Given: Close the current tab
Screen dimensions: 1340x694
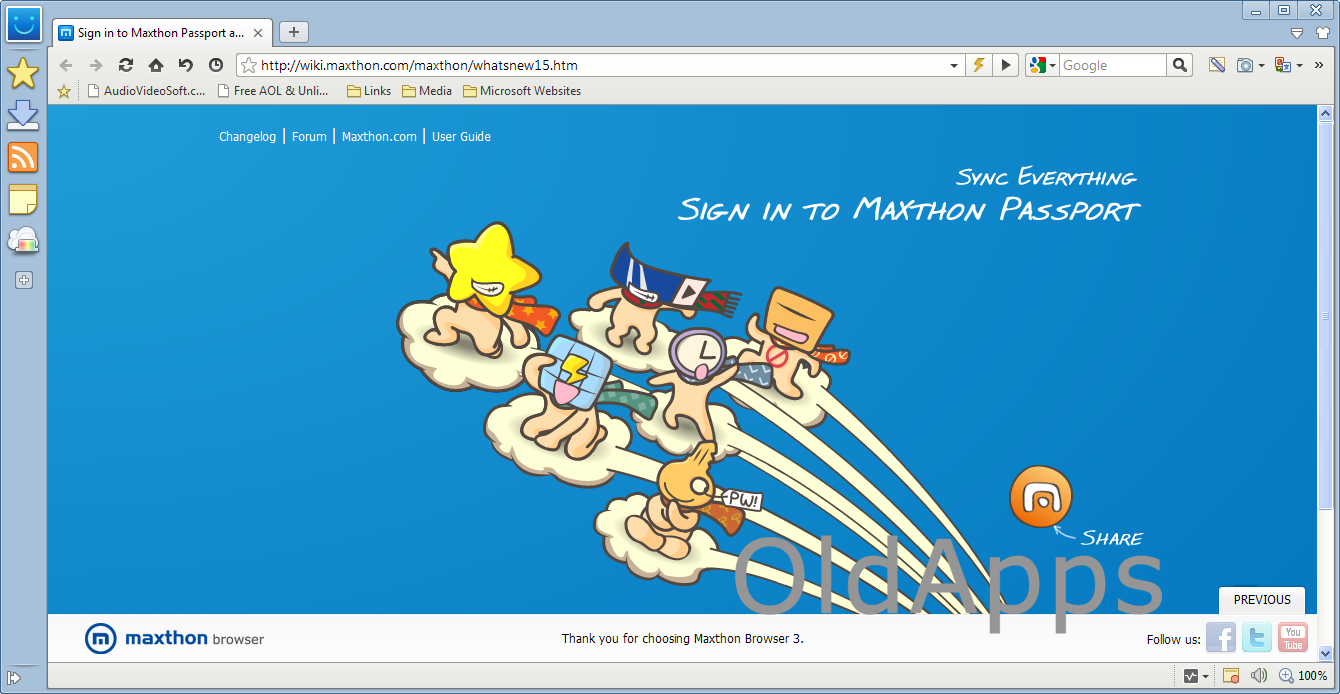Looking at the screenshot, I should [x=258, y=33].
